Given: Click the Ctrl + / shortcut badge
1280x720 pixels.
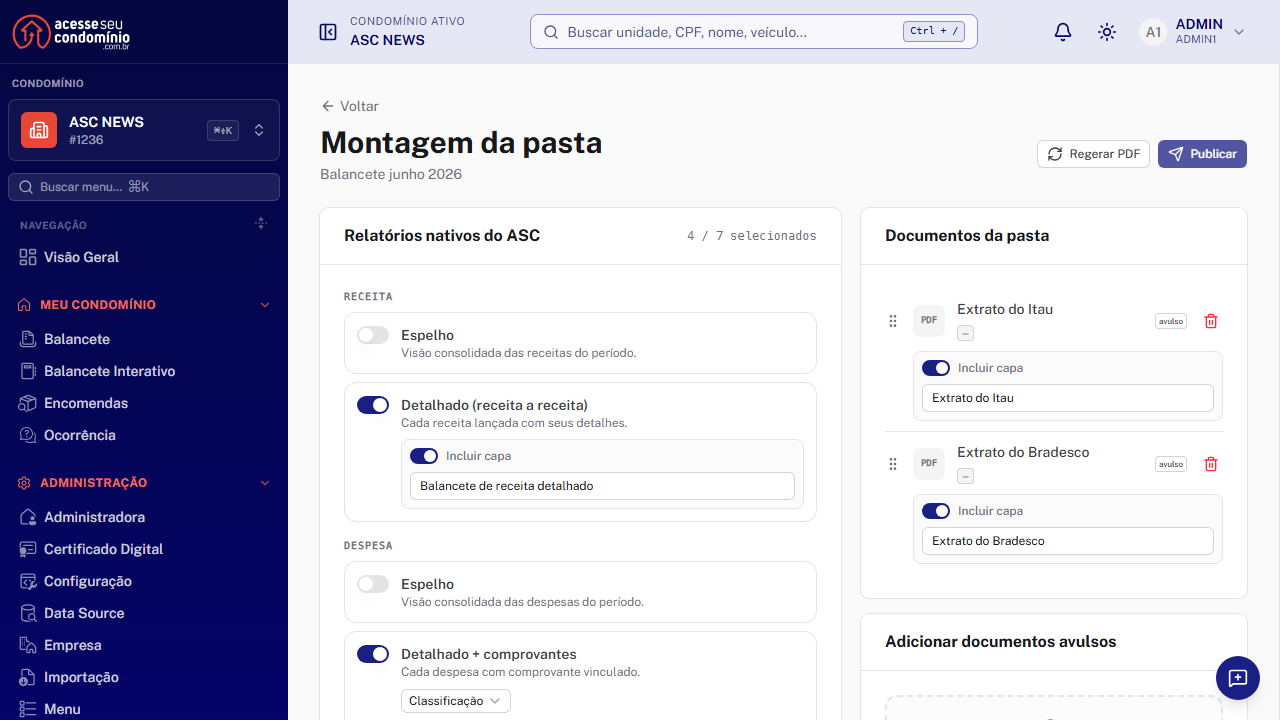Looking at the screenshot, I should point(935,31).
